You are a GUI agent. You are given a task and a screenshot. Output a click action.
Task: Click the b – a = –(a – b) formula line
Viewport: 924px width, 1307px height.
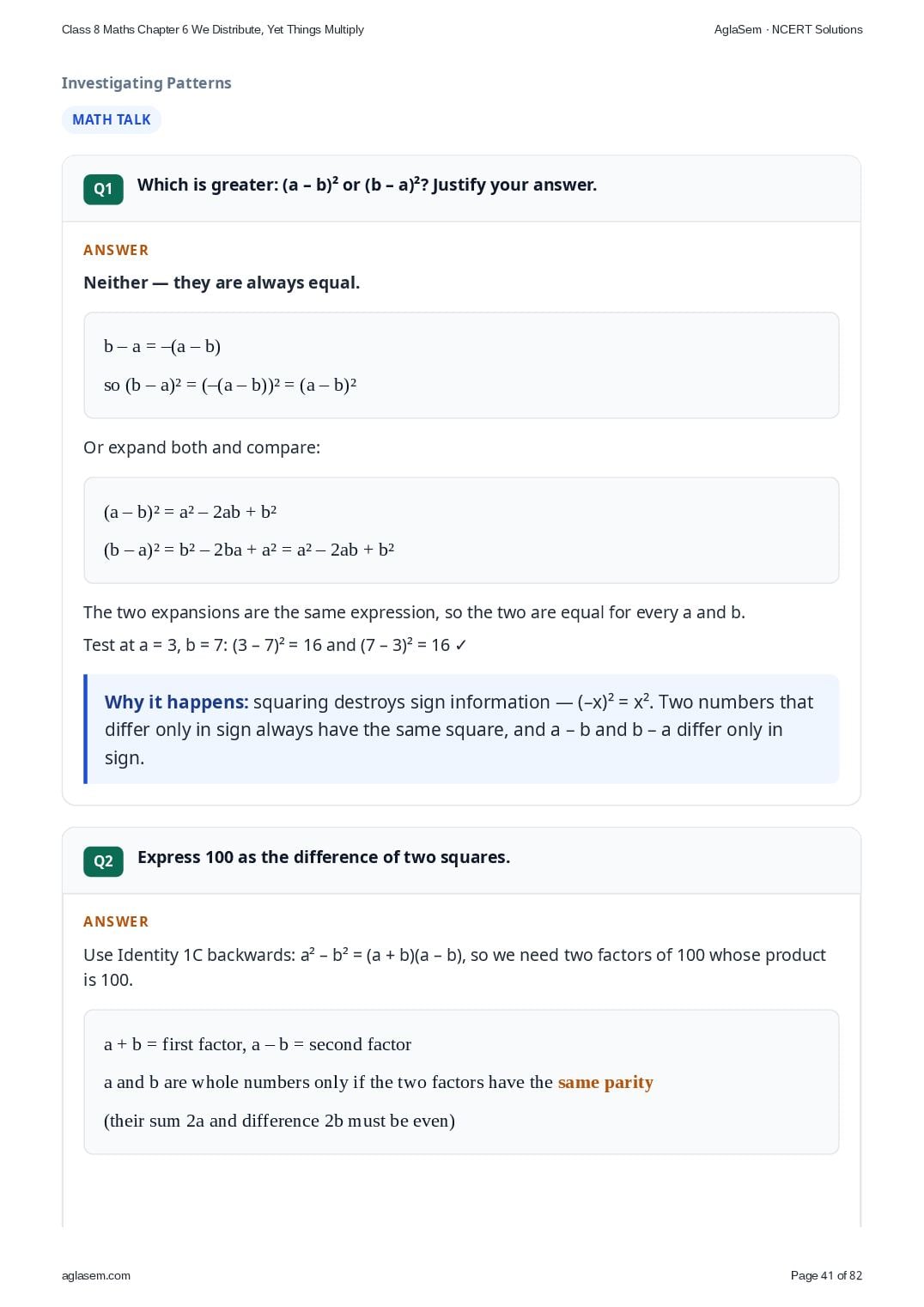pos(162,346)
